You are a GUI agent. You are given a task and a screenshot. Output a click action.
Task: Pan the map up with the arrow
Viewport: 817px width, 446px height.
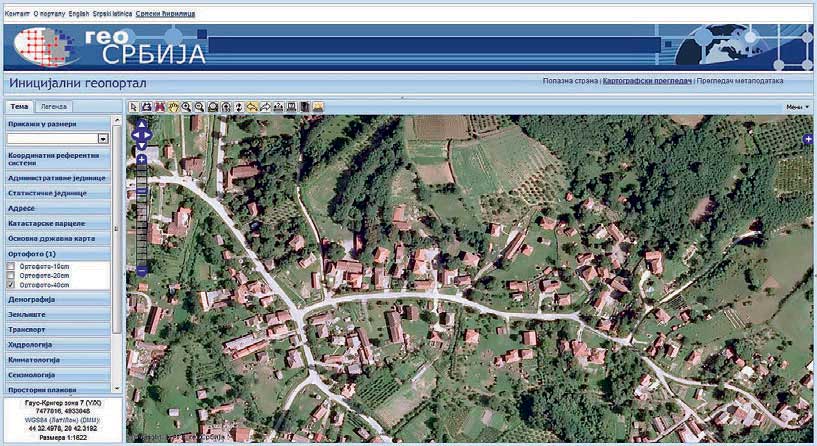pyautogui.click(x=141, y=125)
